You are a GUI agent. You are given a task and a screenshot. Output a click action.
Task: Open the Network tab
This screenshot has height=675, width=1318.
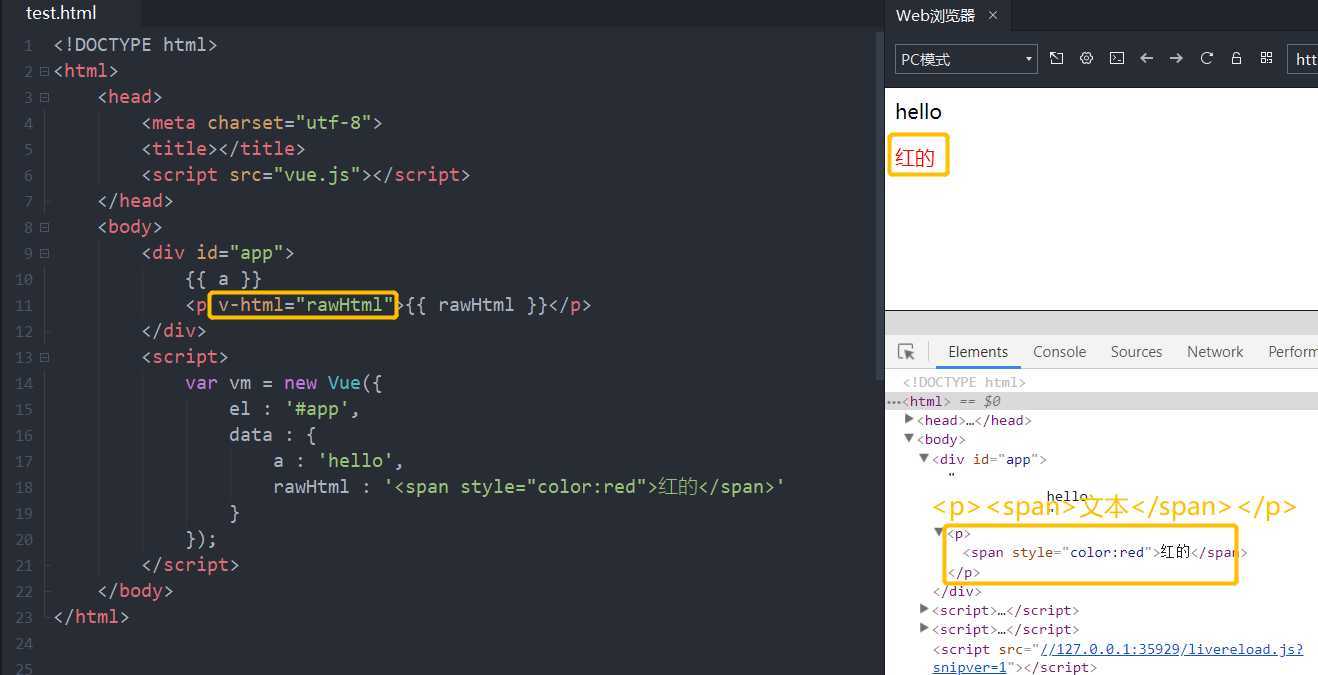(x=1215, y=352)
